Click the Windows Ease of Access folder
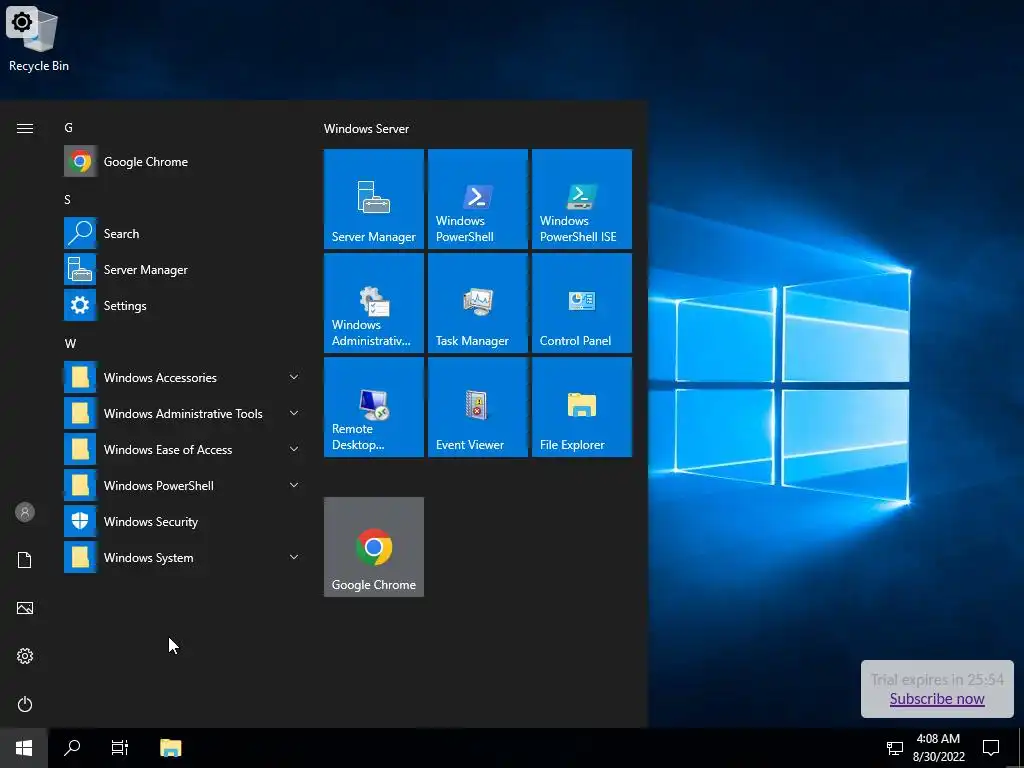Image resolution: width=1024 pixels, height=768 pixels. point(184,449)
